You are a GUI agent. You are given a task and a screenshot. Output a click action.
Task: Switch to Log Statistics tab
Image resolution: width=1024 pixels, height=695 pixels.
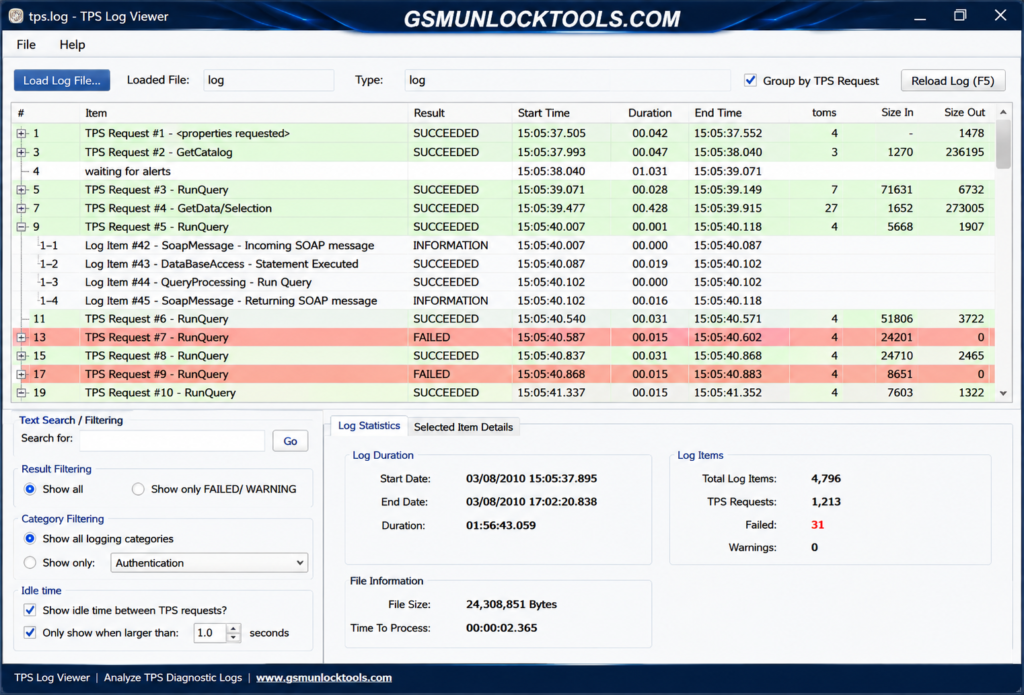369,426
